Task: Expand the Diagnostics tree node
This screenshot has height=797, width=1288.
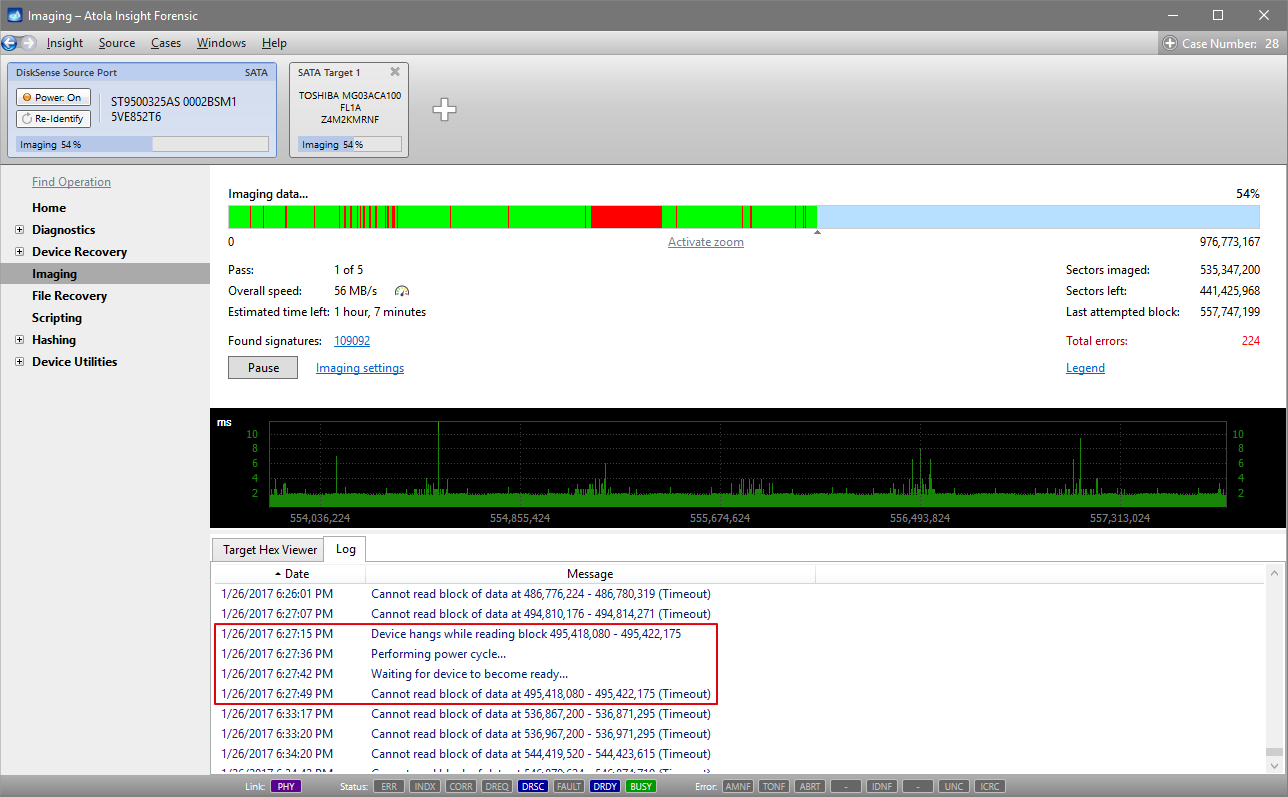Action: pyautogui.click(x=20, y=230)
